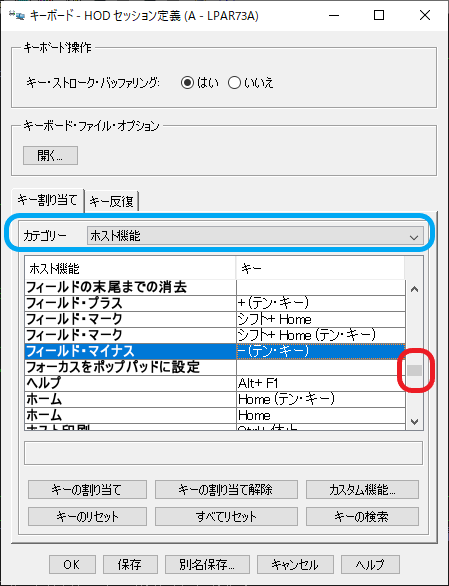
Task: Select the フォーカスをポップパッドに設定 row
Action: [215, 367]
